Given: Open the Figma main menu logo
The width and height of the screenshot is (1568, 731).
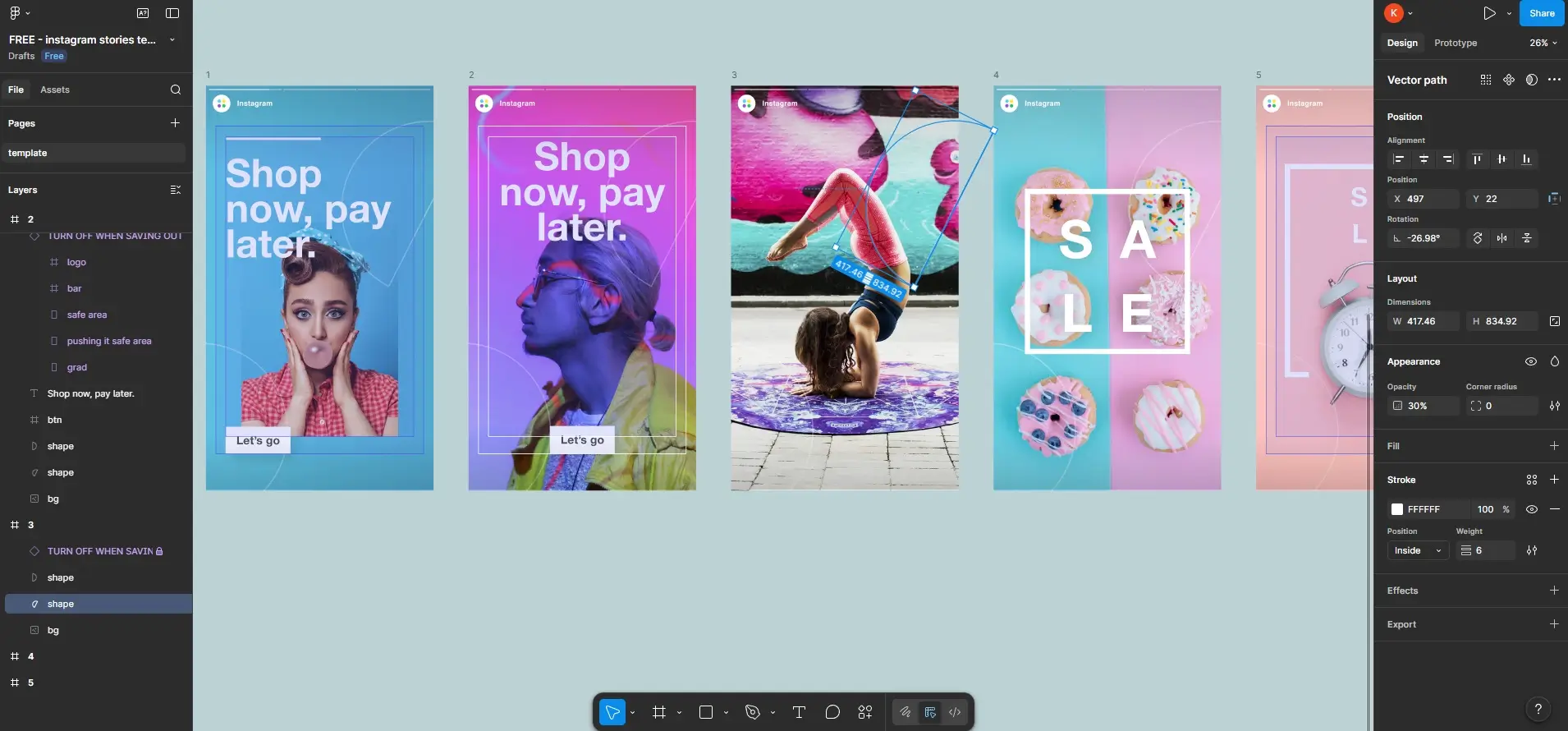Looking at the screenshot, I should (15, 13).
